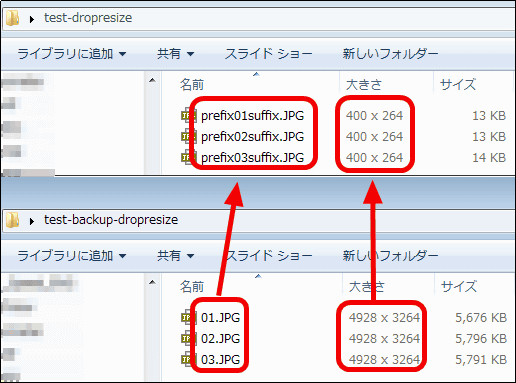Screen dimensions: 516x383
Task: Sort by サイズ column in test-backup-dropresize window
Action: coord(459,287)
